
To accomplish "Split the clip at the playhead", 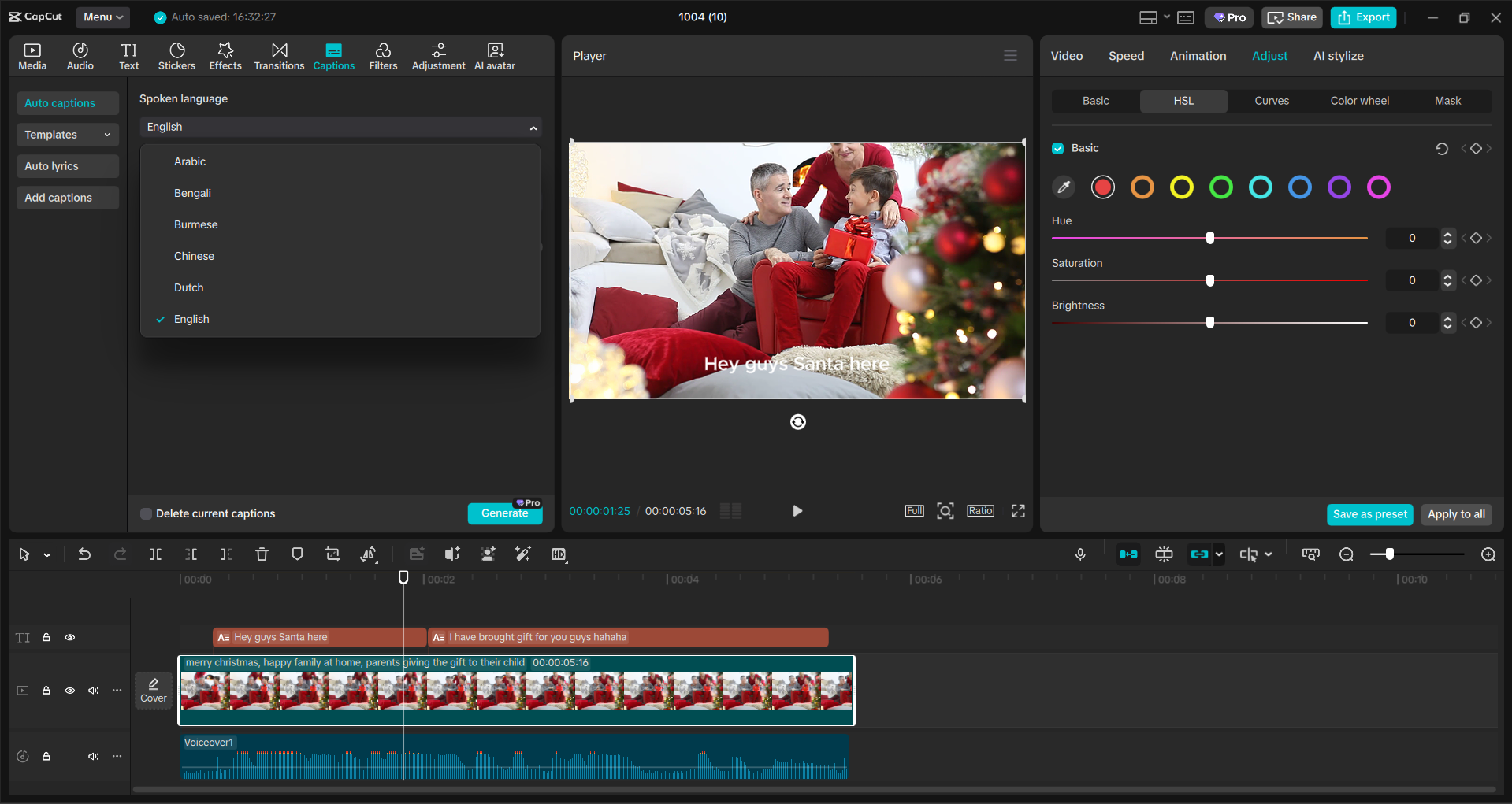I will pyautogui.click(x=155, y=554).
